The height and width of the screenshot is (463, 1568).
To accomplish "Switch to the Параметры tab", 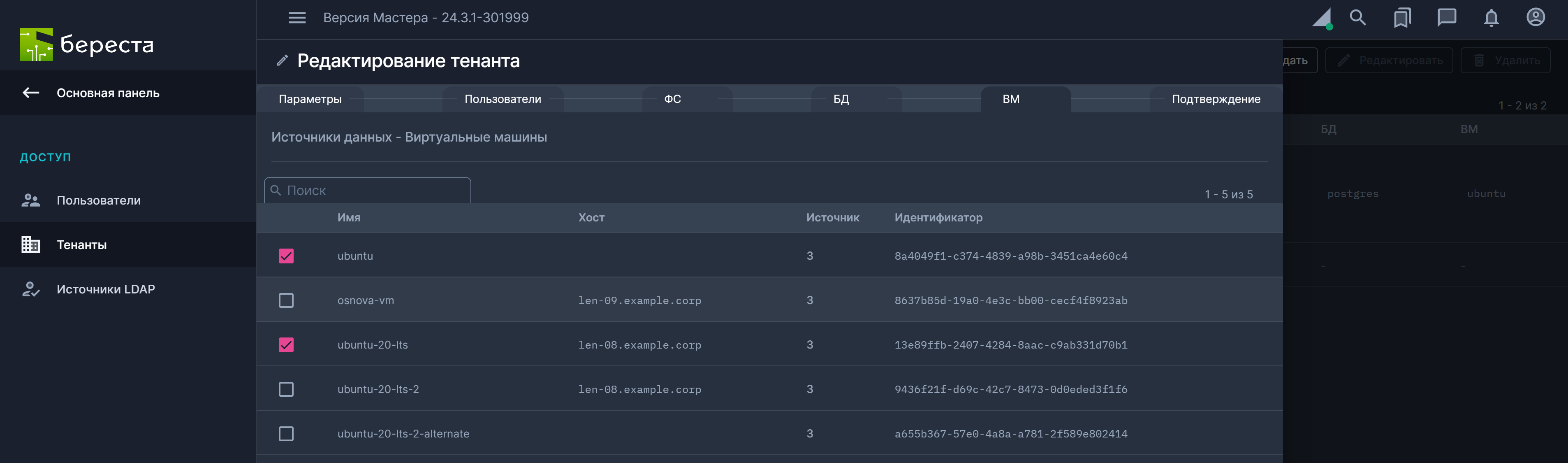I will point(310,99).
